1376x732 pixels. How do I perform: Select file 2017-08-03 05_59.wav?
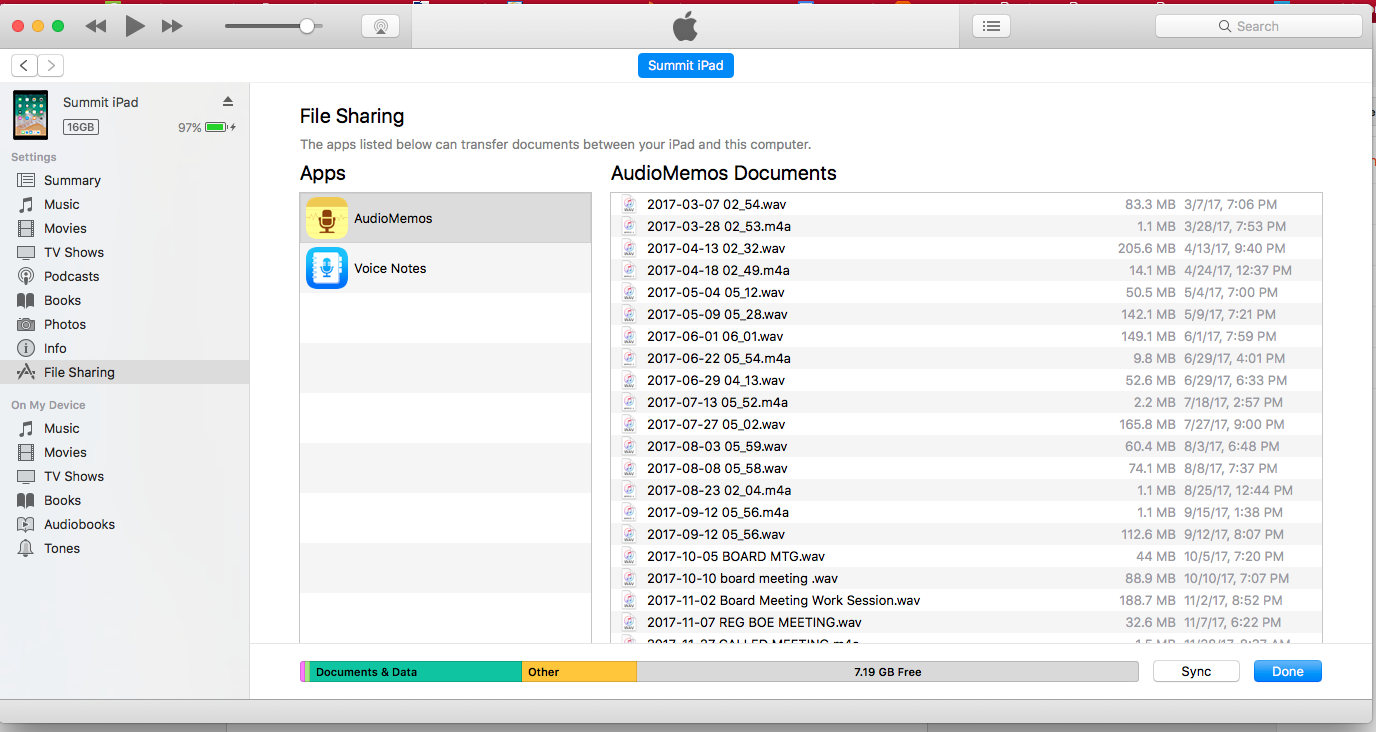tap(966, 446)
